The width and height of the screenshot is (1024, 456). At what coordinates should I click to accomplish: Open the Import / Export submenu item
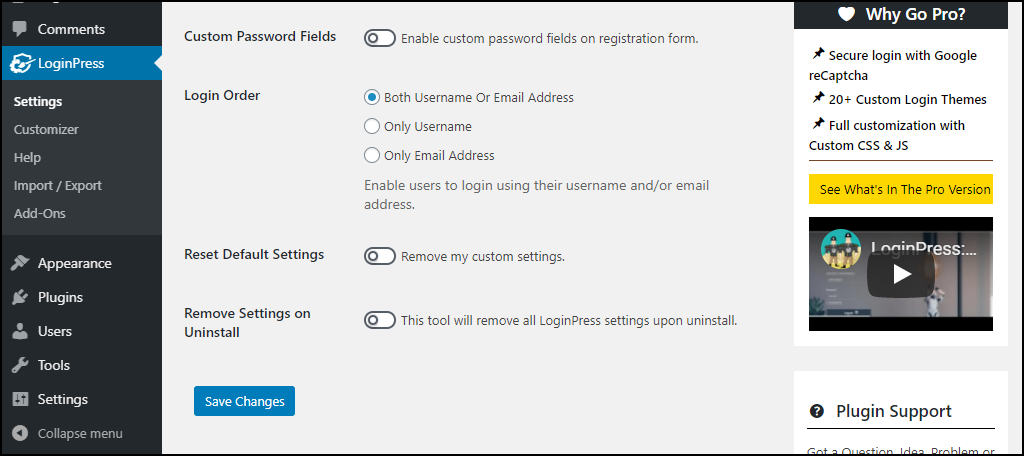click(x=58, y=186)
